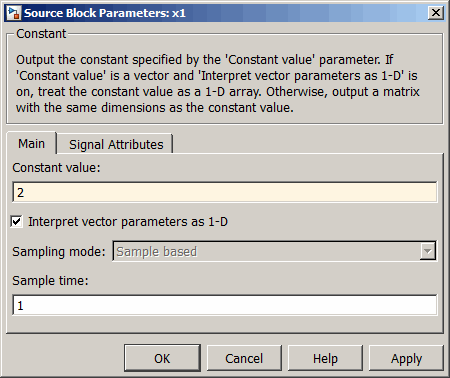The image size is (450, 378).
Task: Click the Cancel button
Action: (x=244, y=358)
